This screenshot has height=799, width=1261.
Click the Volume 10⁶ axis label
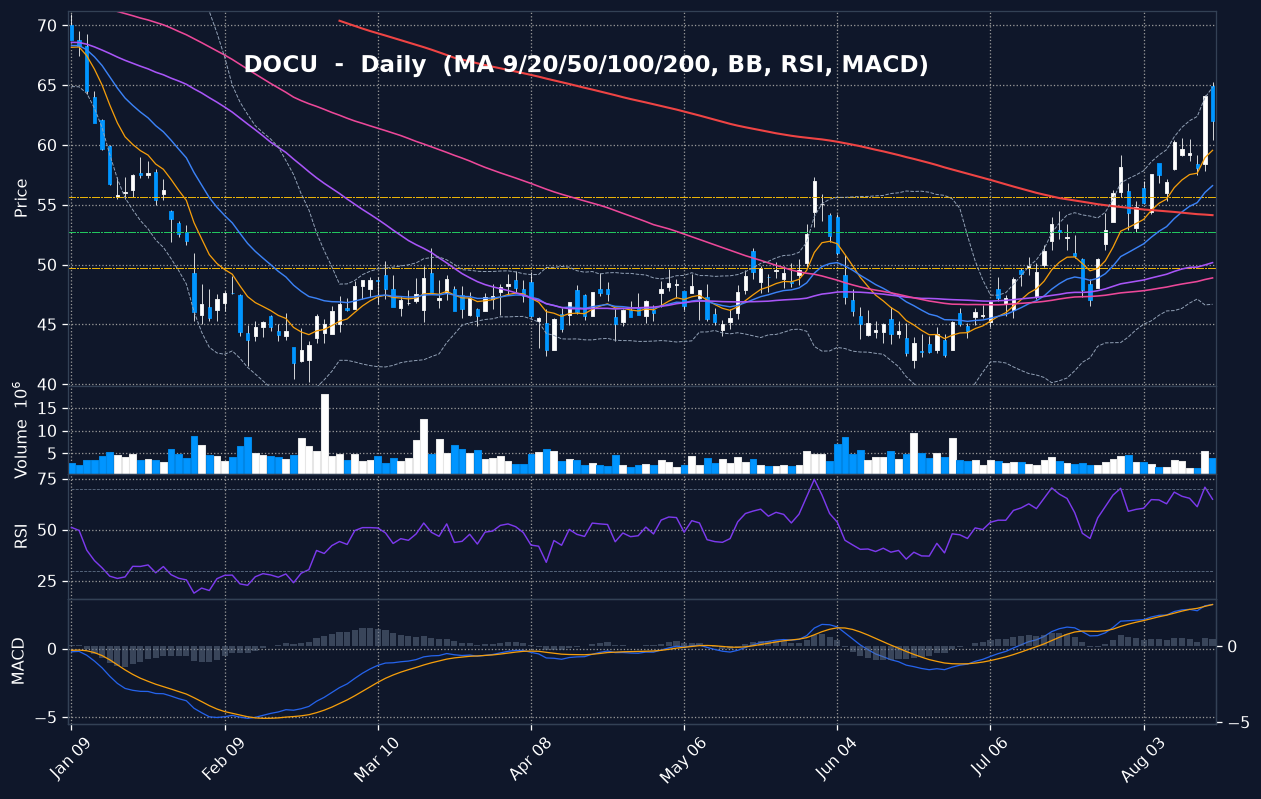point(19,430)
